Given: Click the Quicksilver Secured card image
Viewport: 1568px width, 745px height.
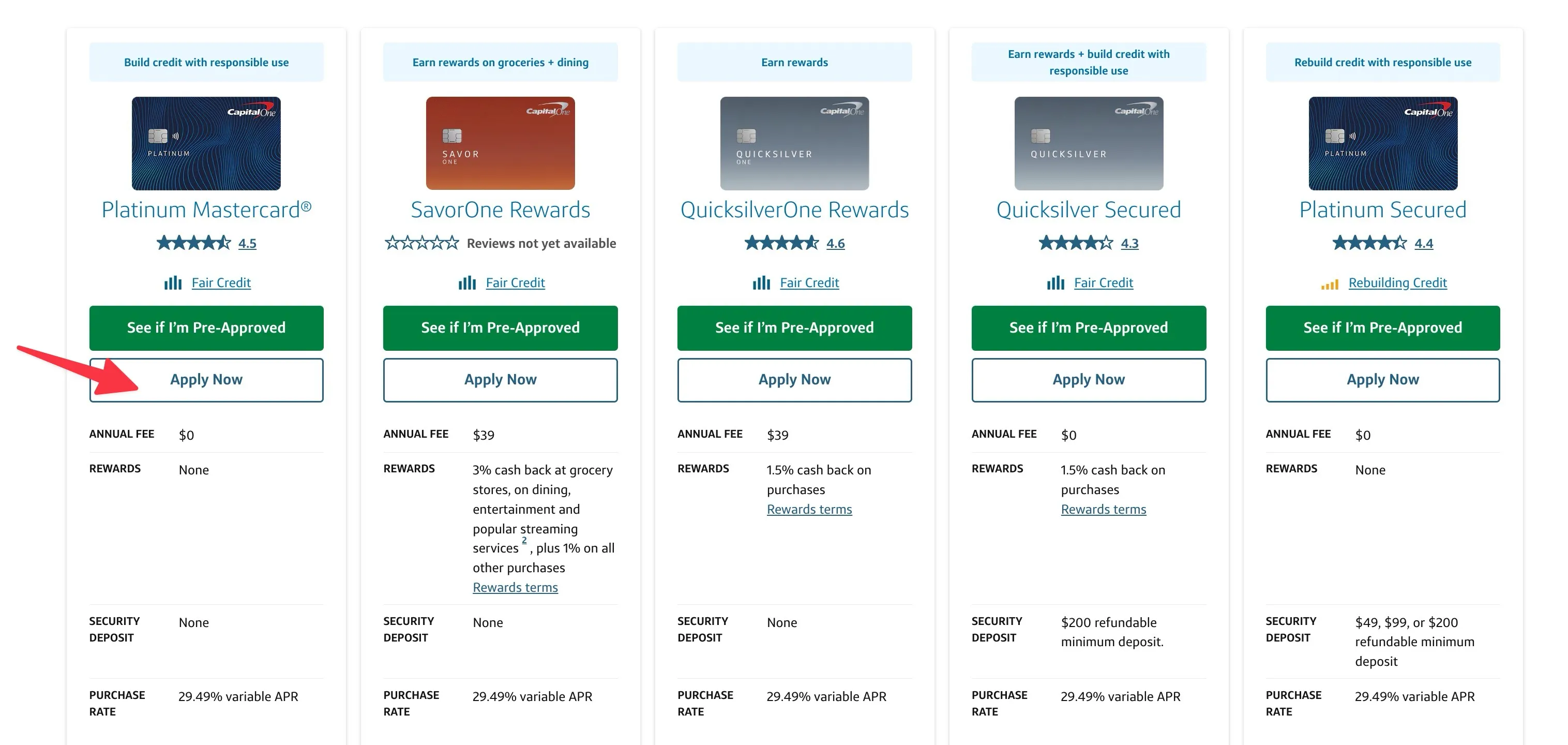Looking at the screenshot, I should pyautogui.click(x=1089, y=143).
